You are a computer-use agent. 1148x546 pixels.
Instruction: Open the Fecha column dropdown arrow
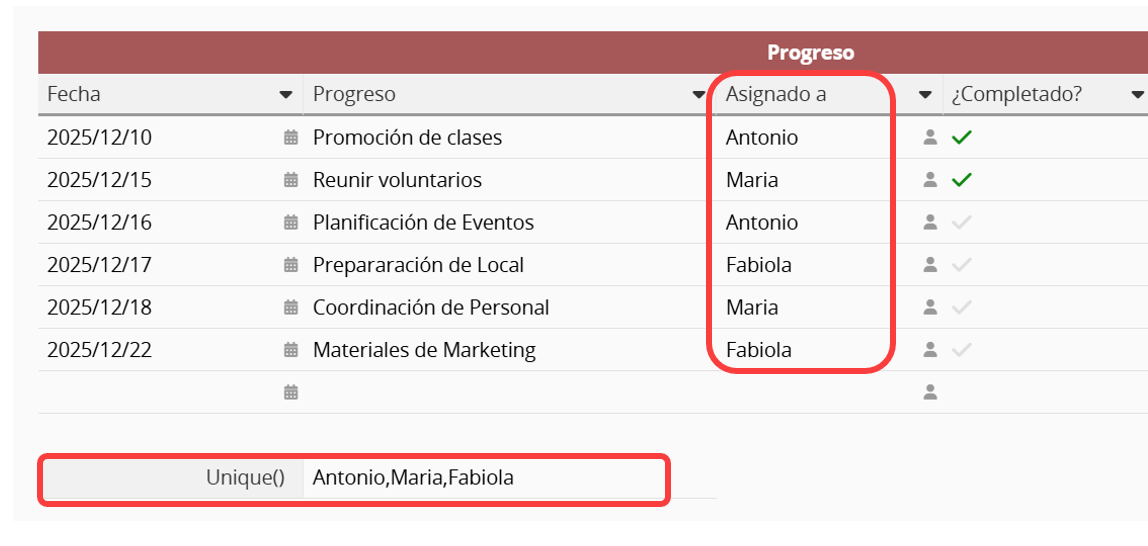pos(286,95)
